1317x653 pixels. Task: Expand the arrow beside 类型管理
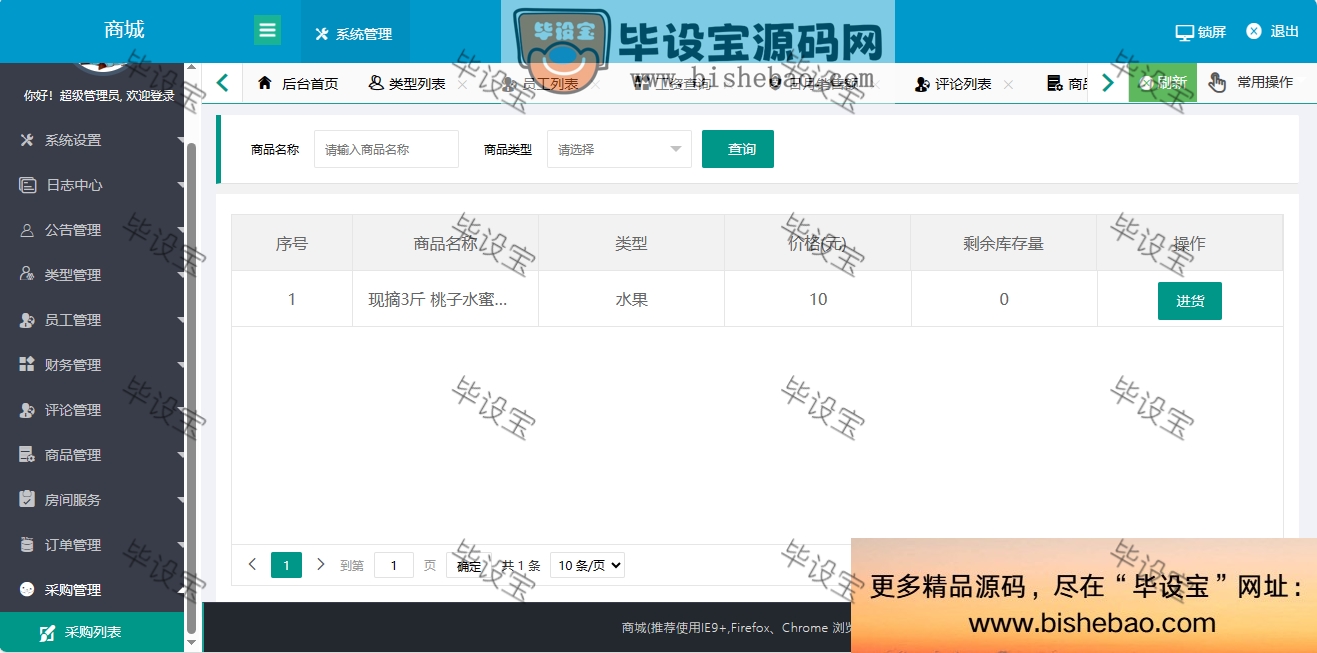[181, 276]
